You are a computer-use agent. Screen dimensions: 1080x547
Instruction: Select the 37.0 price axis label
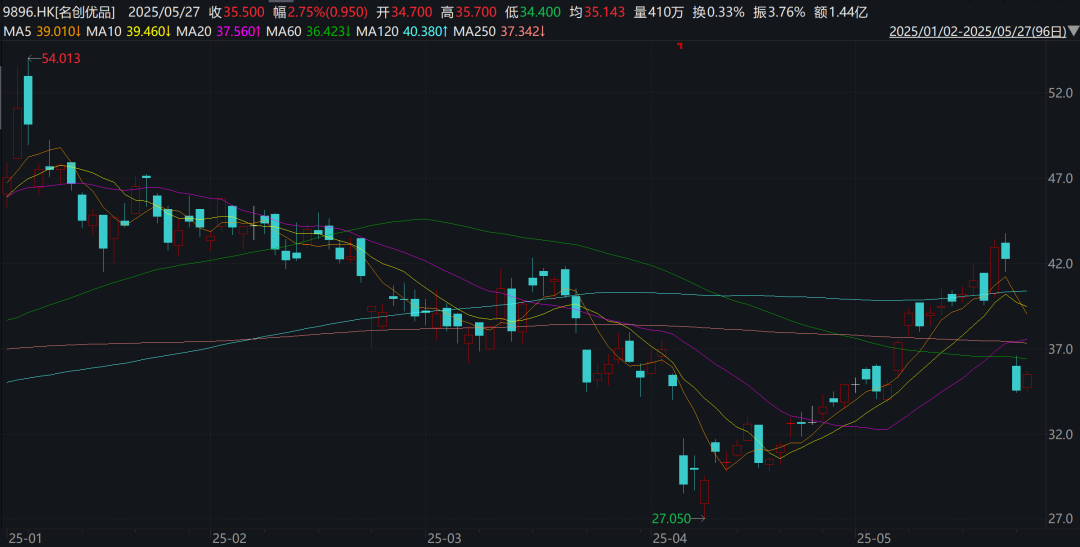tap(1059, 349)
